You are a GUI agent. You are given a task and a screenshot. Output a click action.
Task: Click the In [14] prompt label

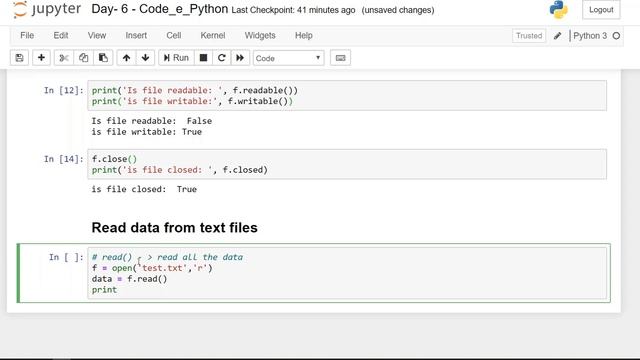[x=64, y=159]
